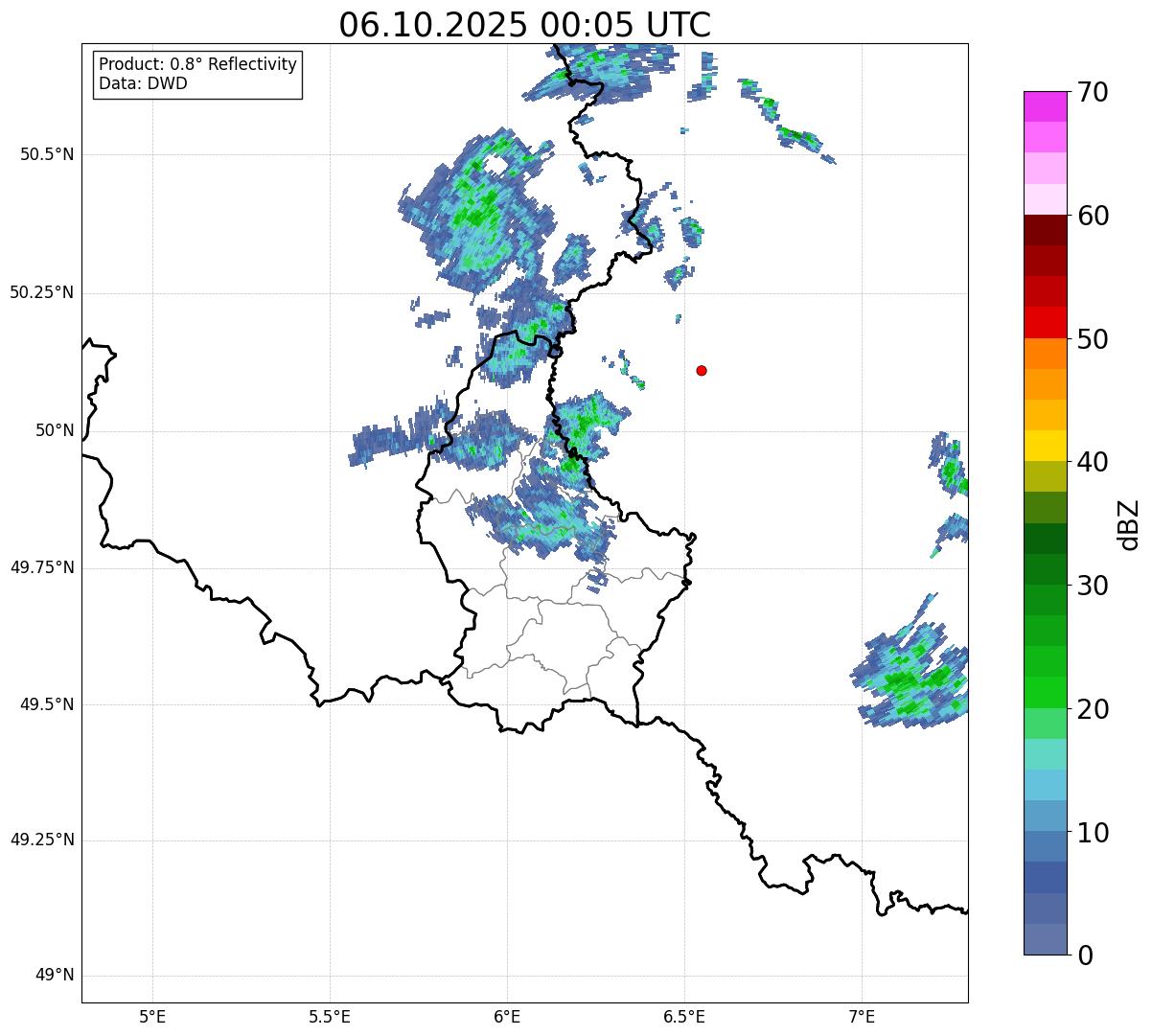Viewport: 1152px width, 1036px height.
Task: Click colorbar tick label 30
Action: coord(1093,586)
